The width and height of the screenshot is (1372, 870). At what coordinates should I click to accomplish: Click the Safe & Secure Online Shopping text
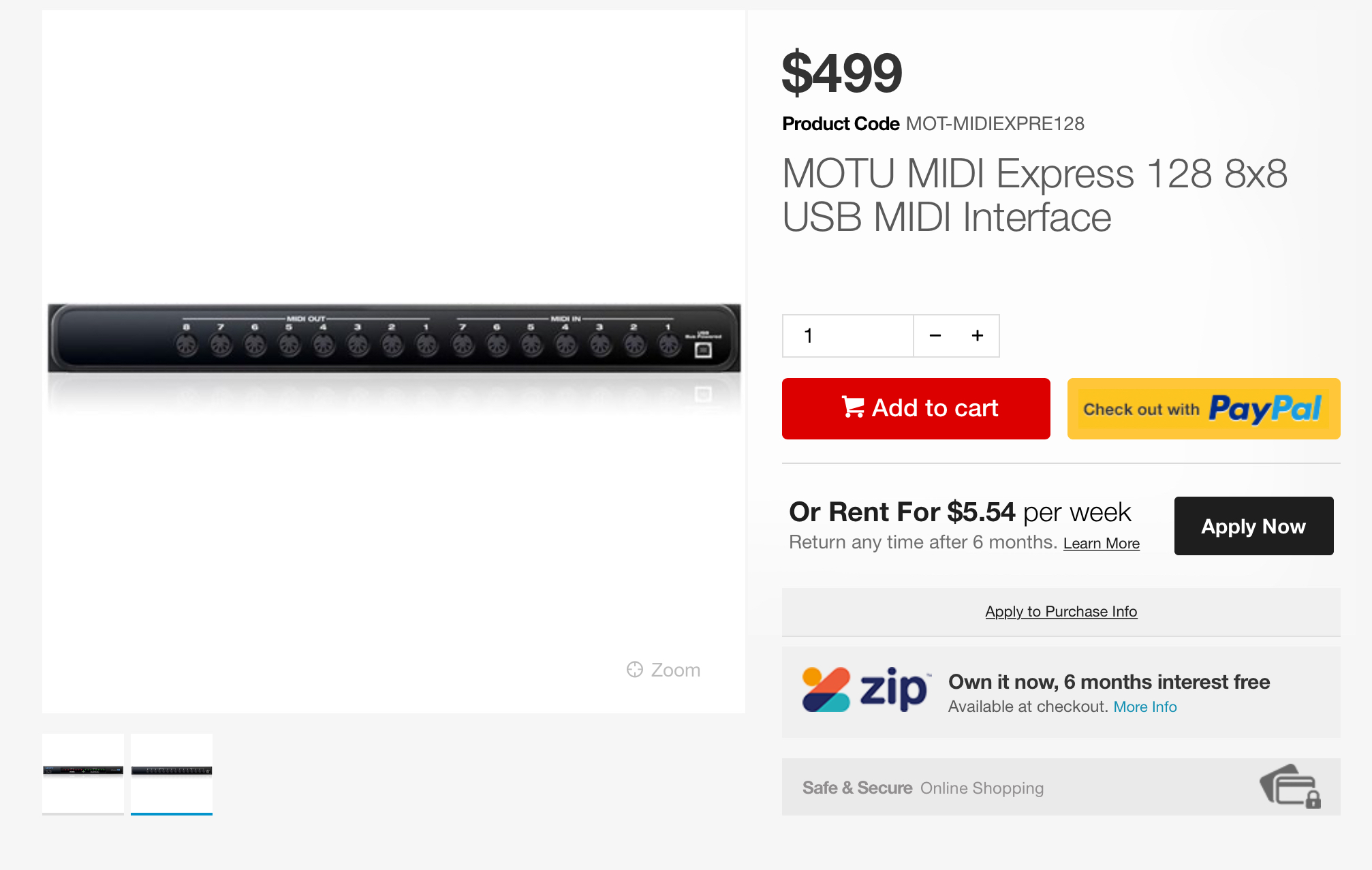click(x=922, y=788)
